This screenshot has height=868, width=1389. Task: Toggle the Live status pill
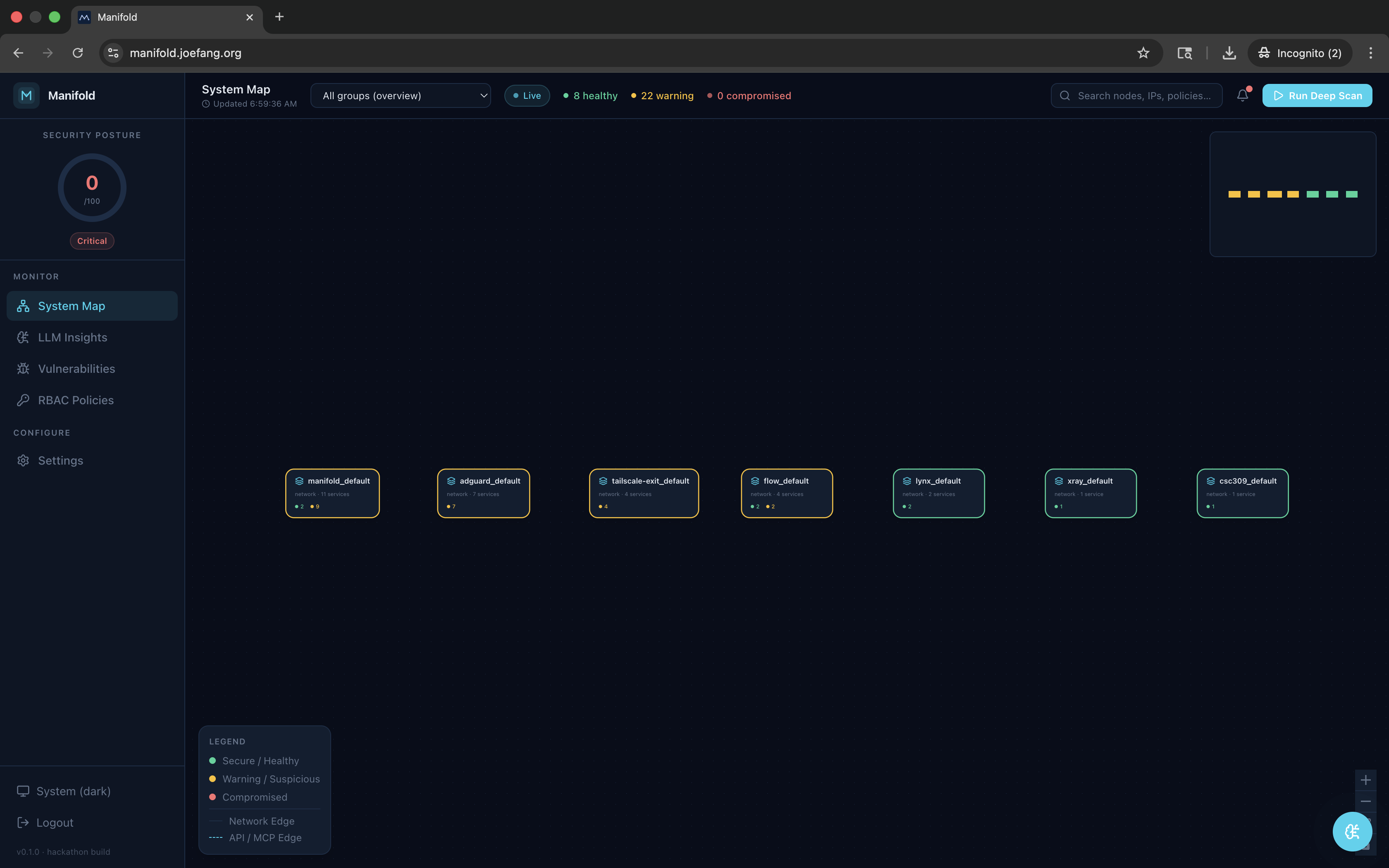526,95
